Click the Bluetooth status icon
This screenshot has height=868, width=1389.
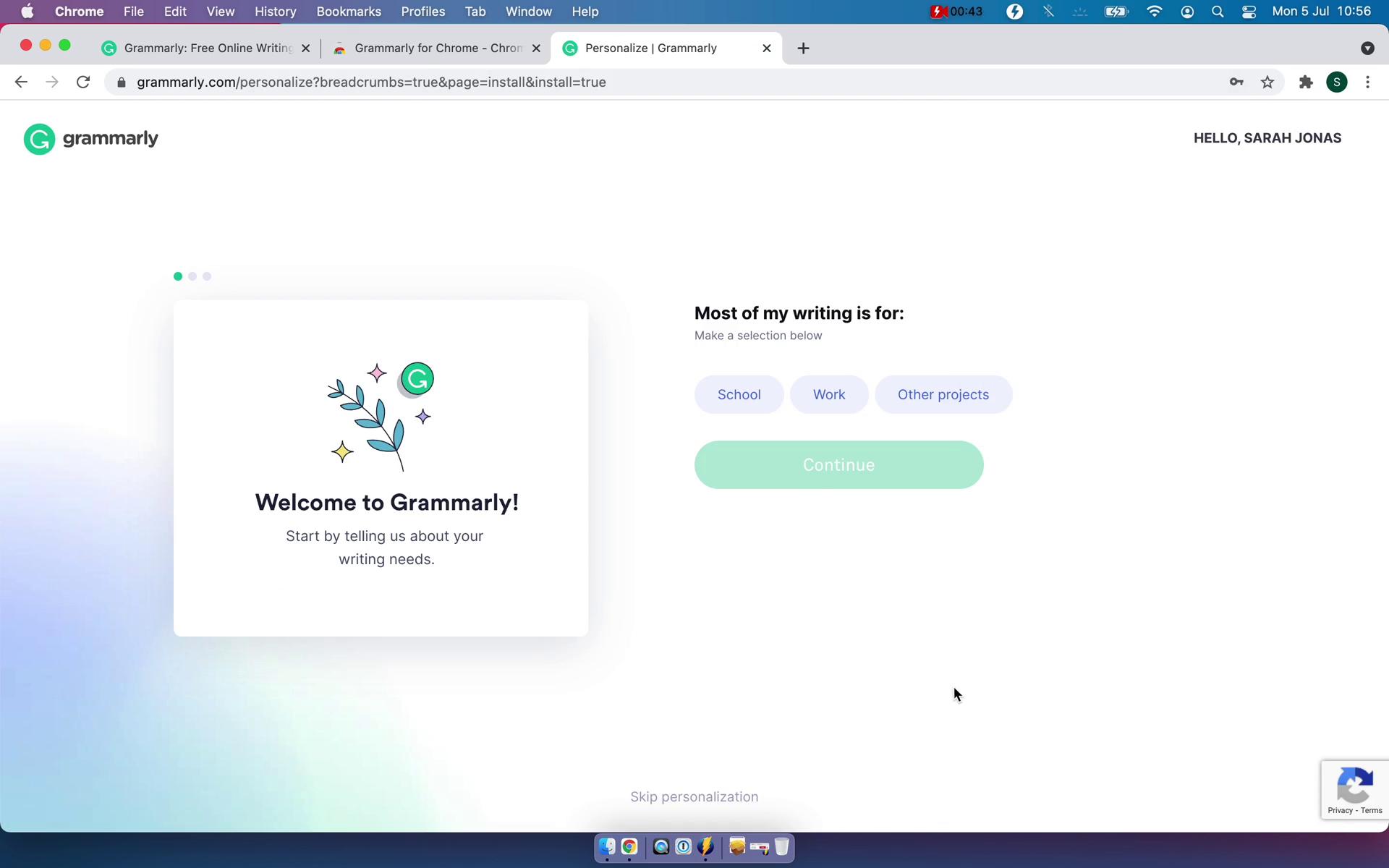(1048, 12)
